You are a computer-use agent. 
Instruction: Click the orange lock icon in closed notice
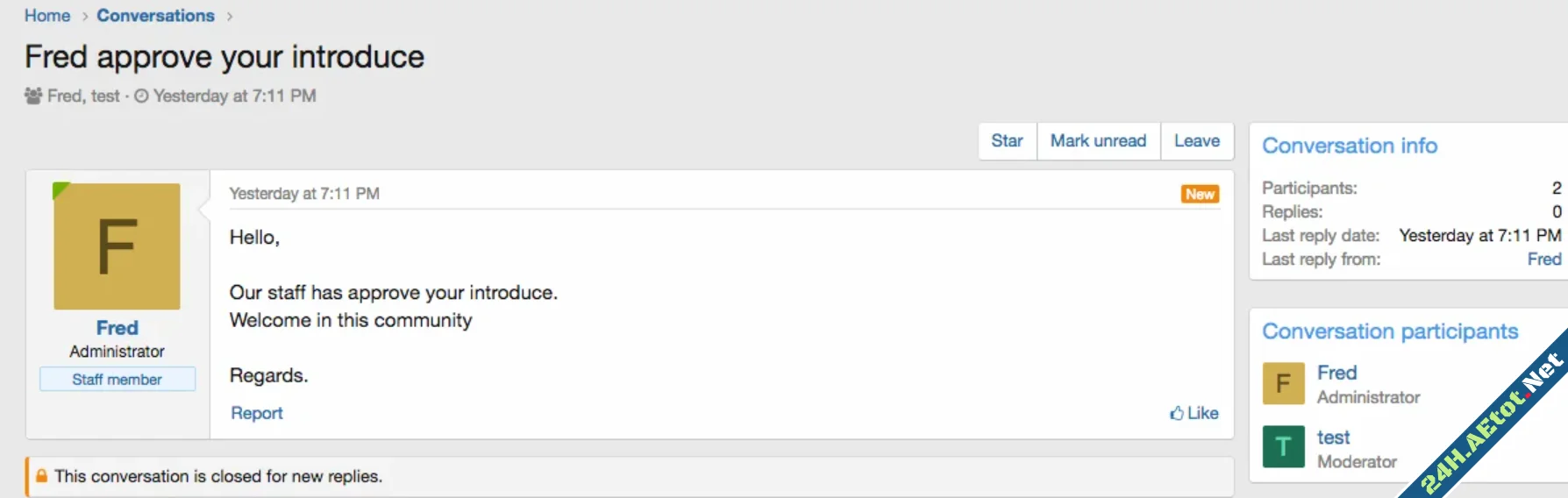point(41,476)
